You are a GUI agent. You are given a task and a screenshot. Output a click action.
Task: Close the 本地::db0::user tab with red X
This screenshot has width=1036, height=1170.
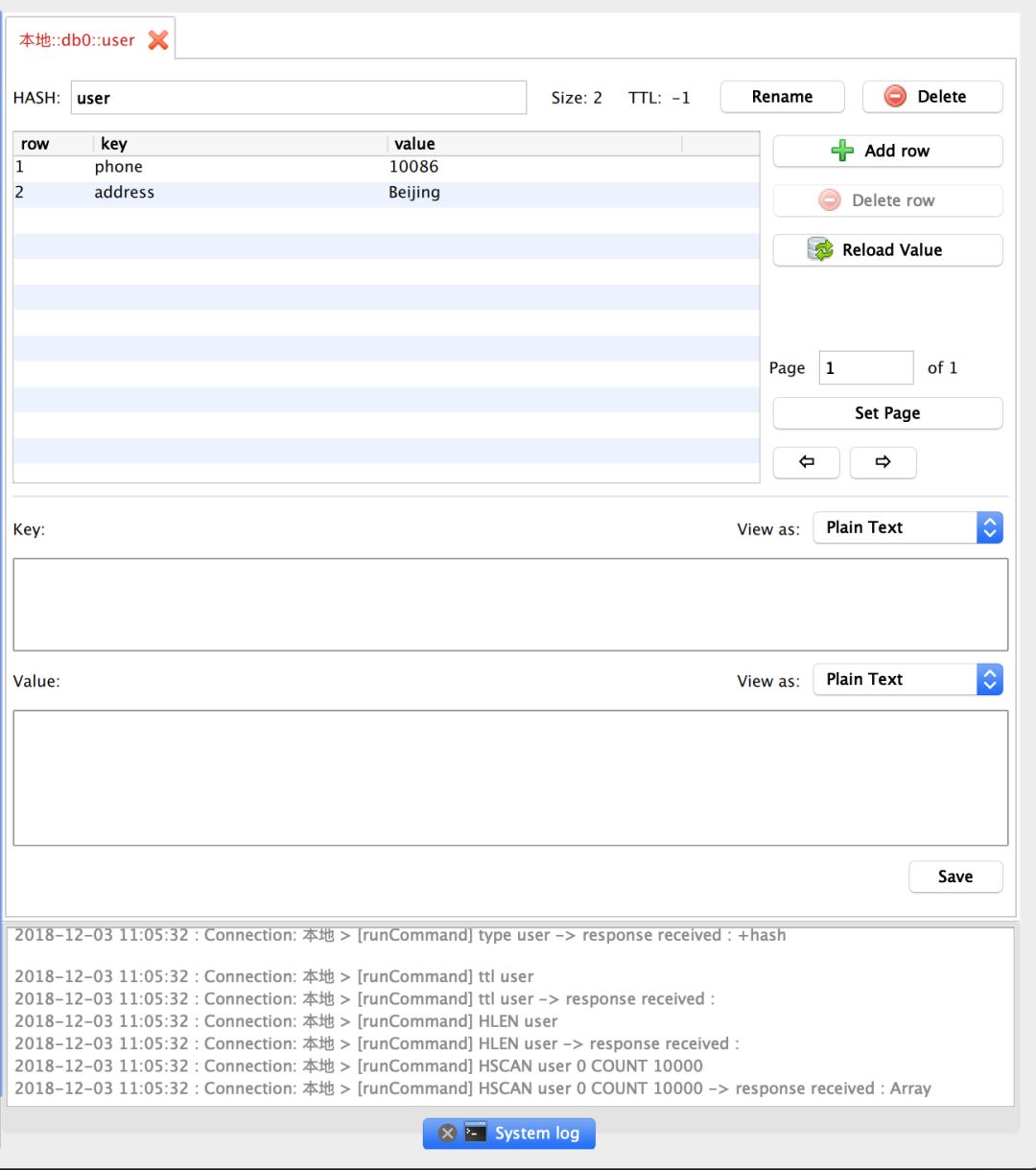point(158,40)
